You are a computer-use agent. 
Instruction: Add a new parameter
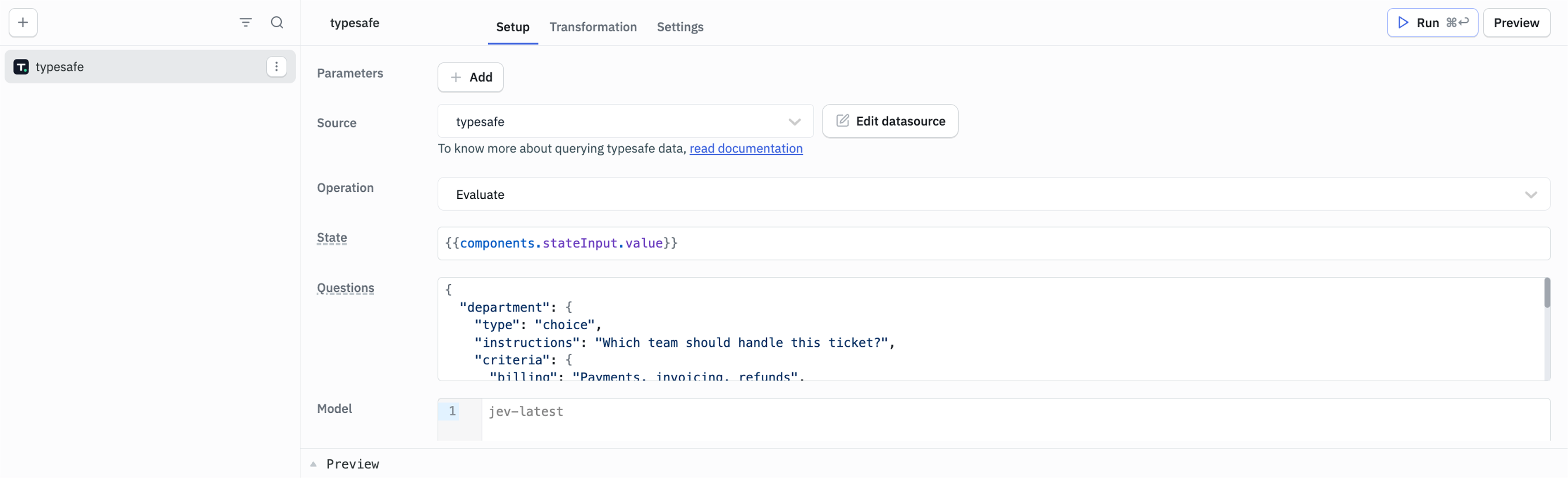[x=471, y=77]
